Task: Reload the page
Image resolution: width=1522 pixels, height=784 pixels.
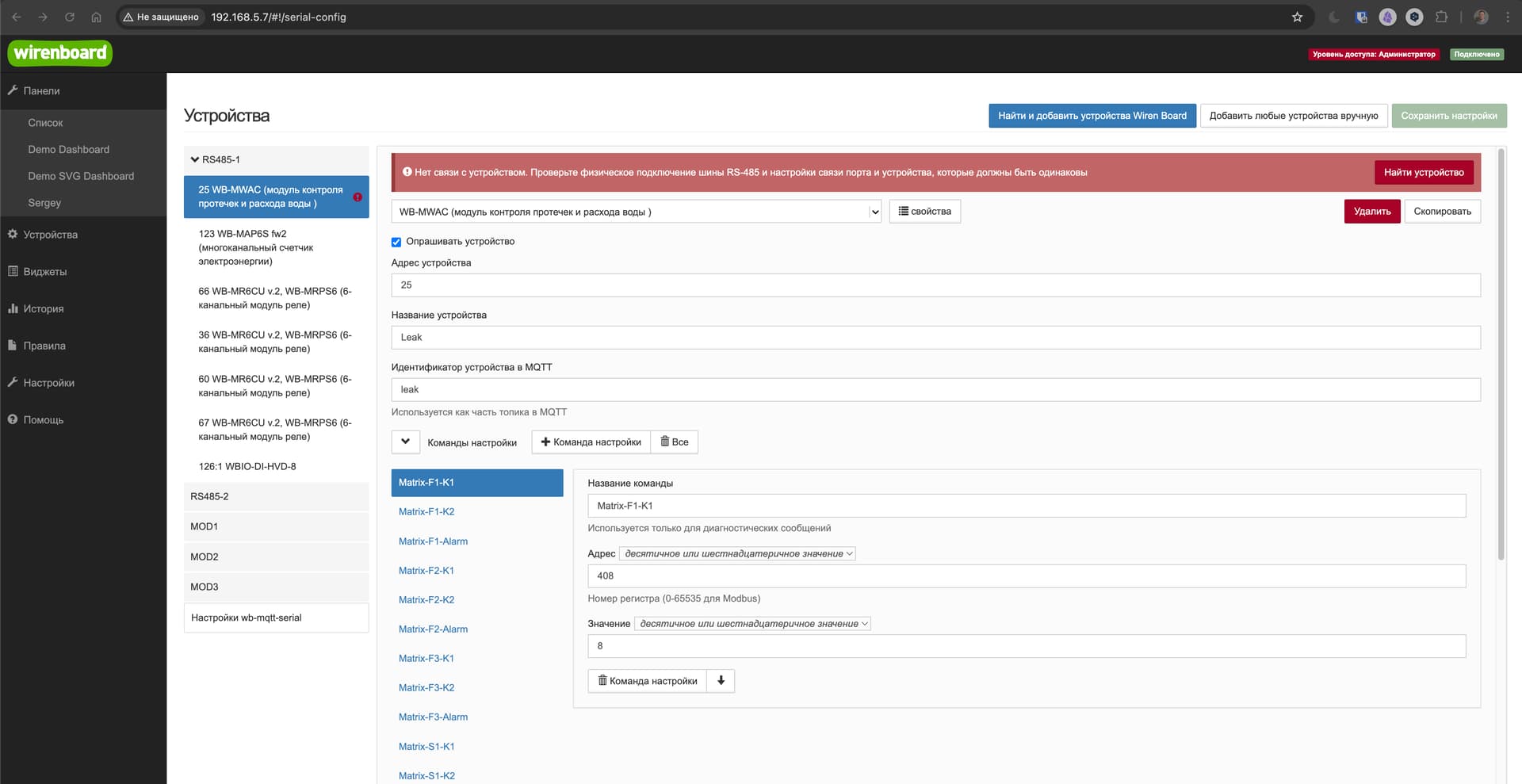Action: (70, 17)
